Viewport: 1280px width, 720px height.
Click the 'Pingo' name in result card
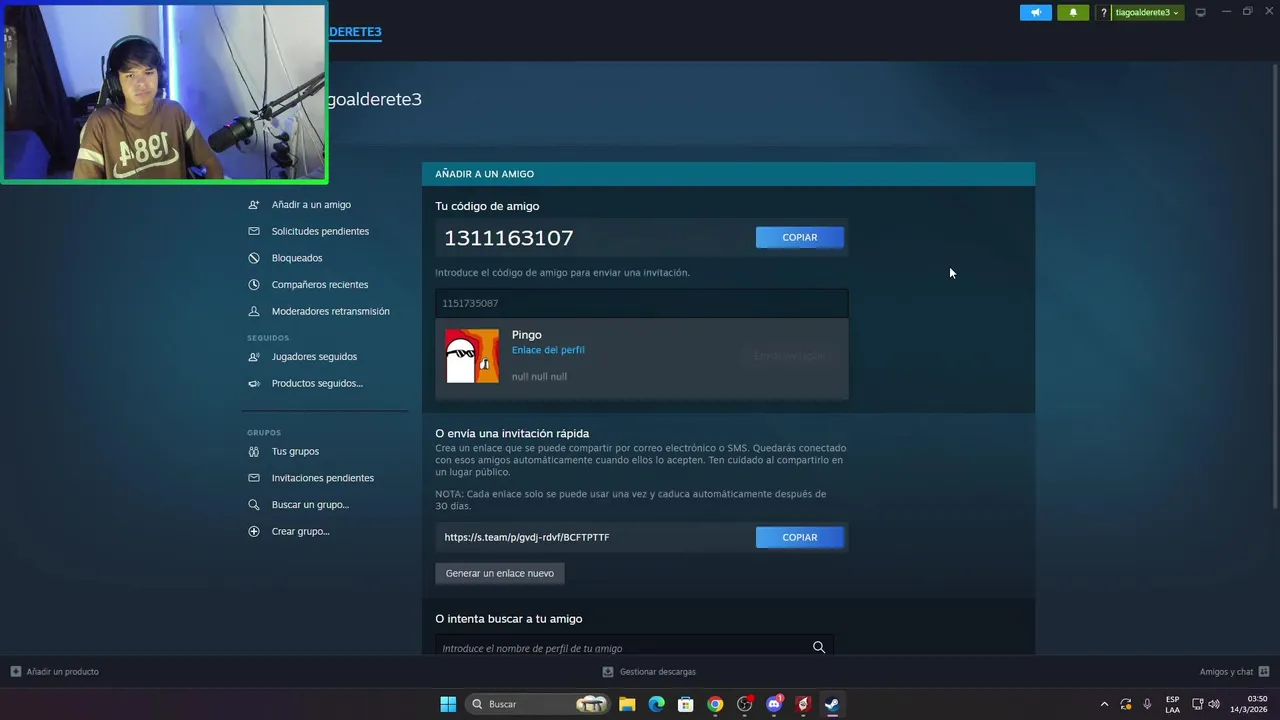527,335
